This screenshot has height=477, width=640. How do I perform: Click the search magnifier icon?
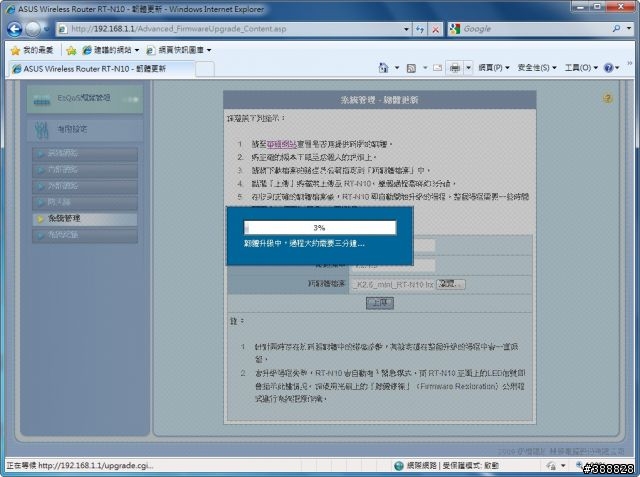(616, 29)
